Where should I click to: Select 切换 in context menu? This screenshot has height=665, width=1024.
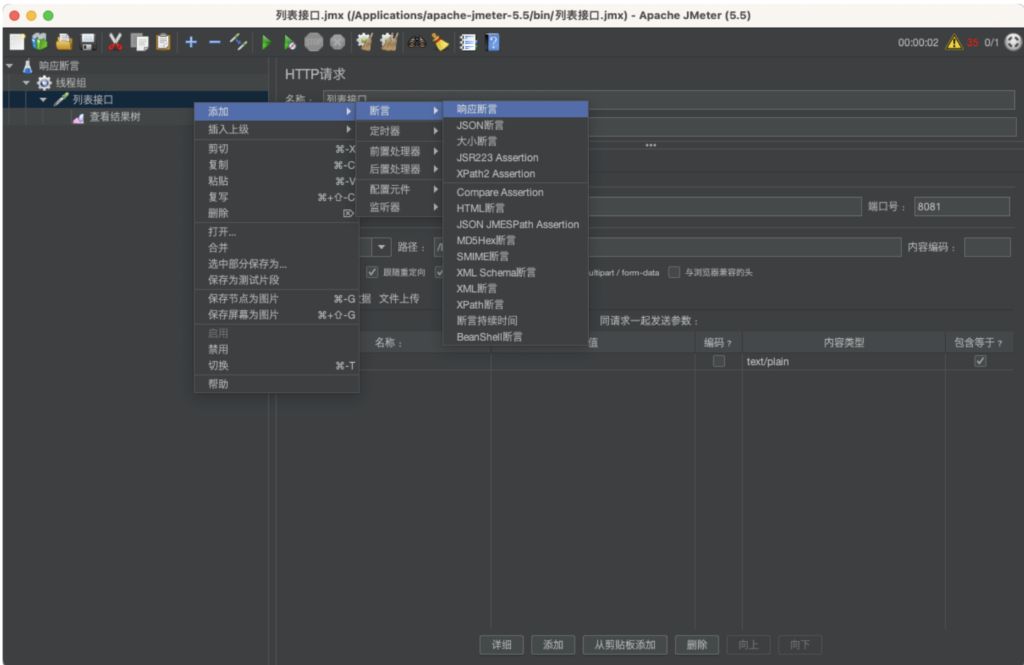(x=276, y=366)
